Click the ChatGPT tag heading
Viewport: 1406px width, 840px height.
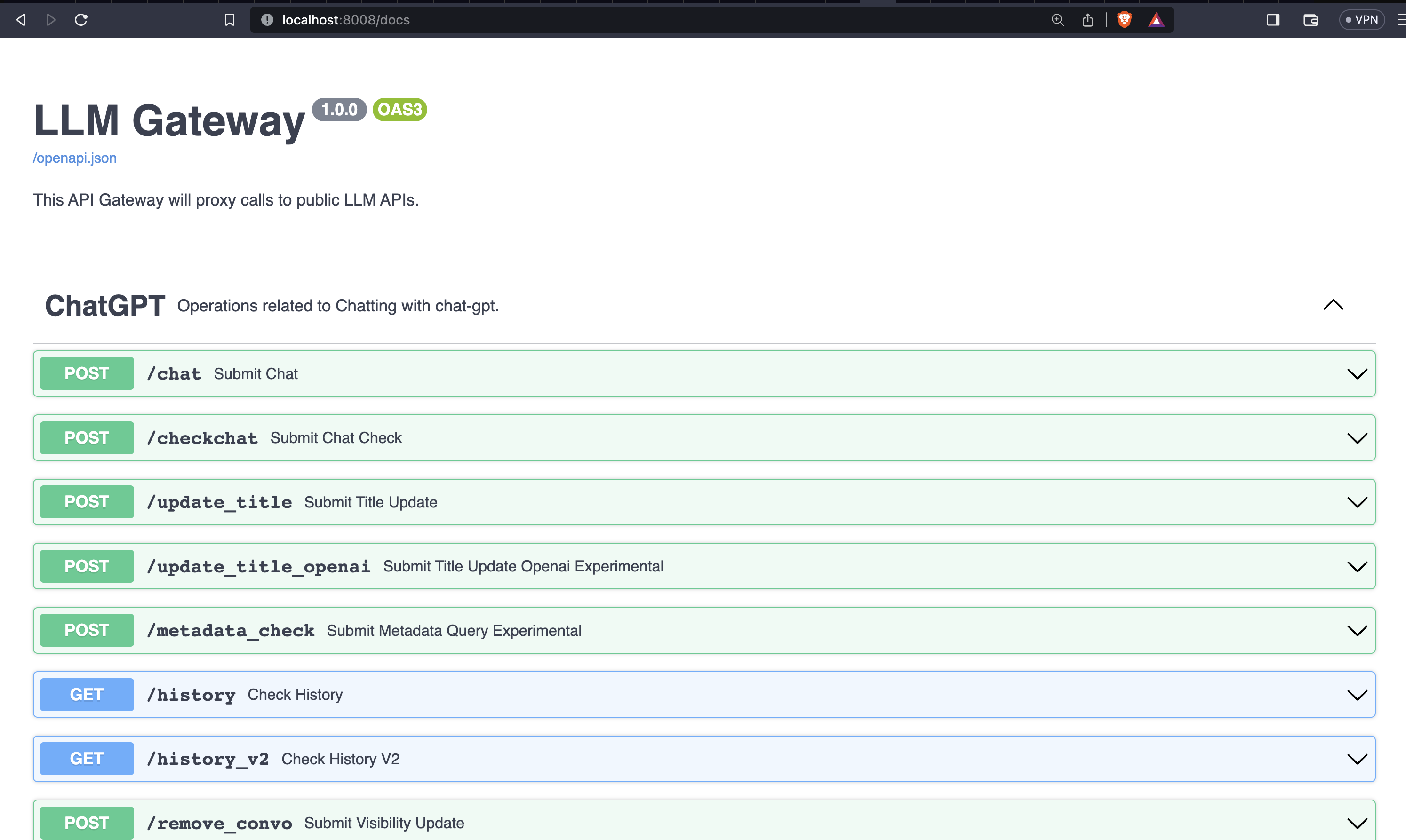click(105, 306)
